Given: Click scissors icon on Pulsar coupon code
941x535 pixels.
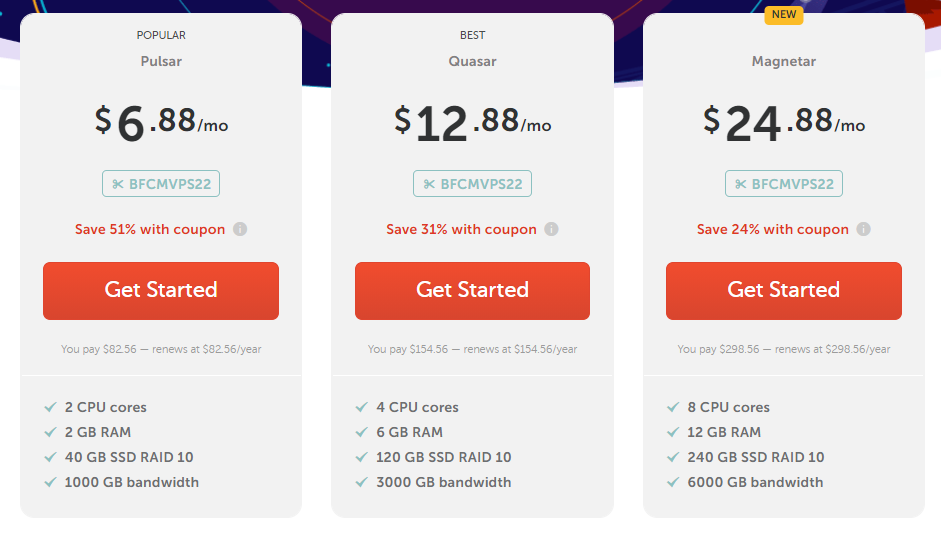Looking at the screenshot, I should (118, 184).
